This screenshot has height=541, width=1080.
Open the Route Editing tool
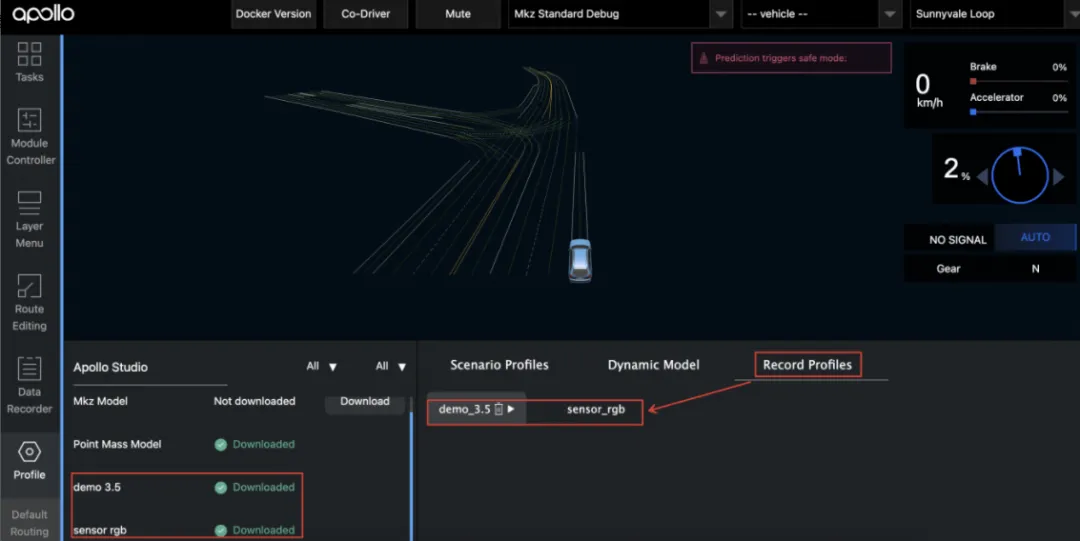(x=30, y=303)
